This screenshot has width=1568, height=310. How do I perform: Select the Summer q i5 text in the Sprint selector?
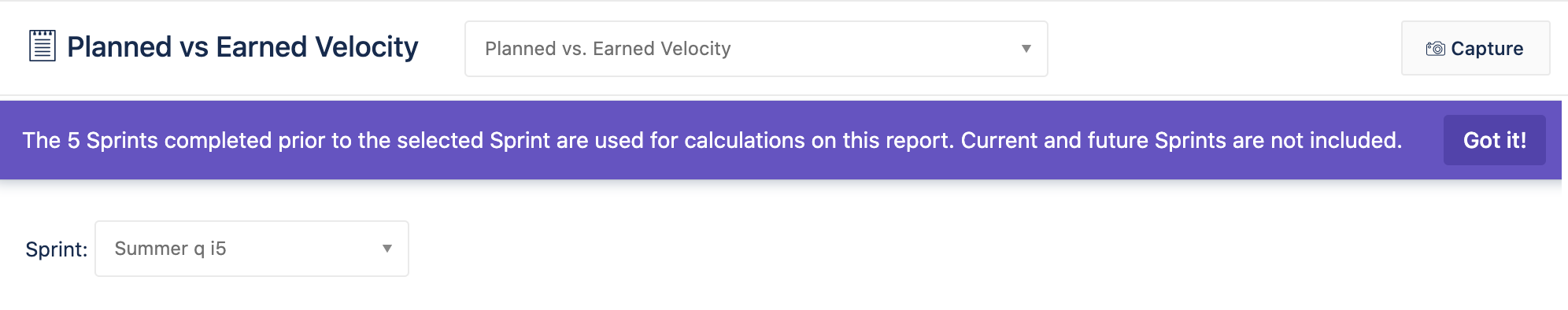click(x=170, y=249)
